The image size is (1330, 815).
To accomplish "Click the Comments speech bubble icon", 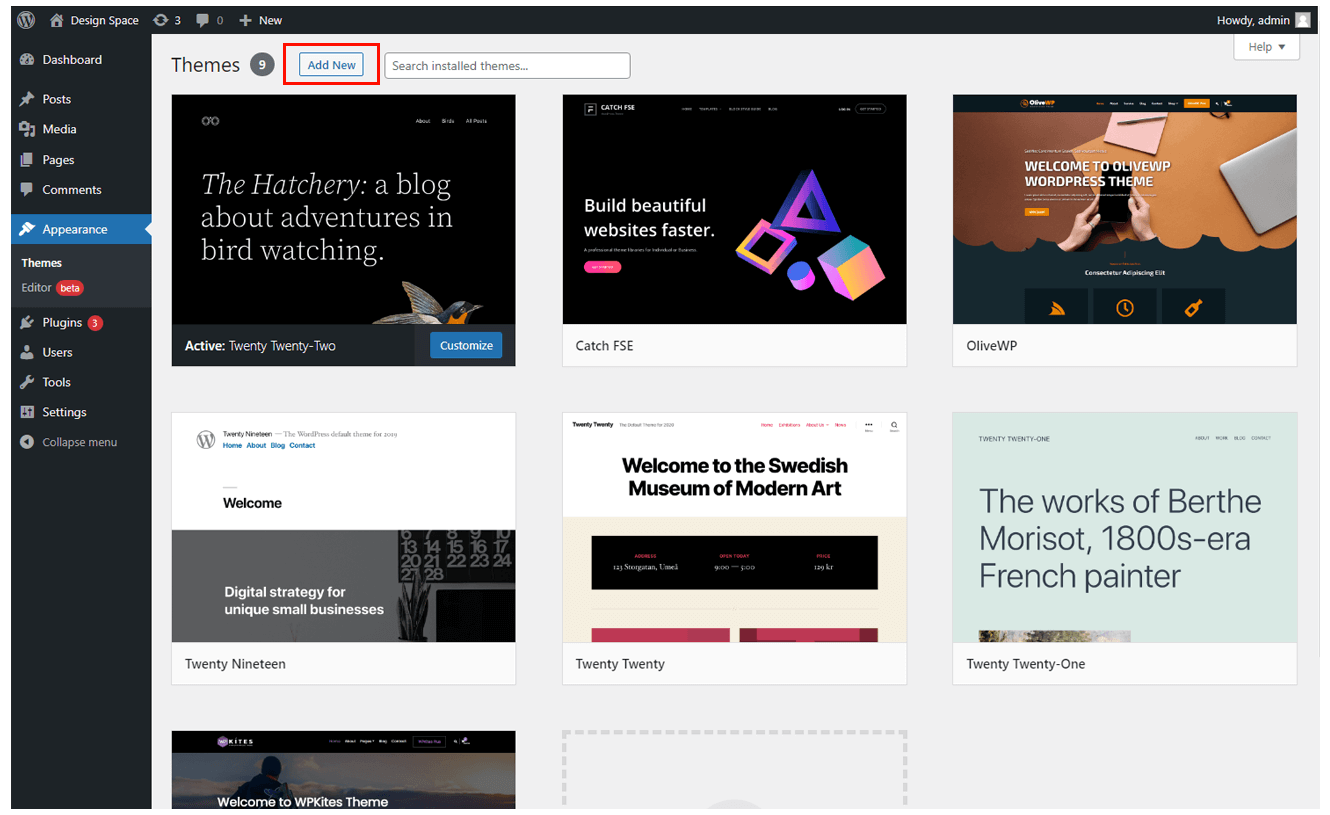I will (27, 190).
